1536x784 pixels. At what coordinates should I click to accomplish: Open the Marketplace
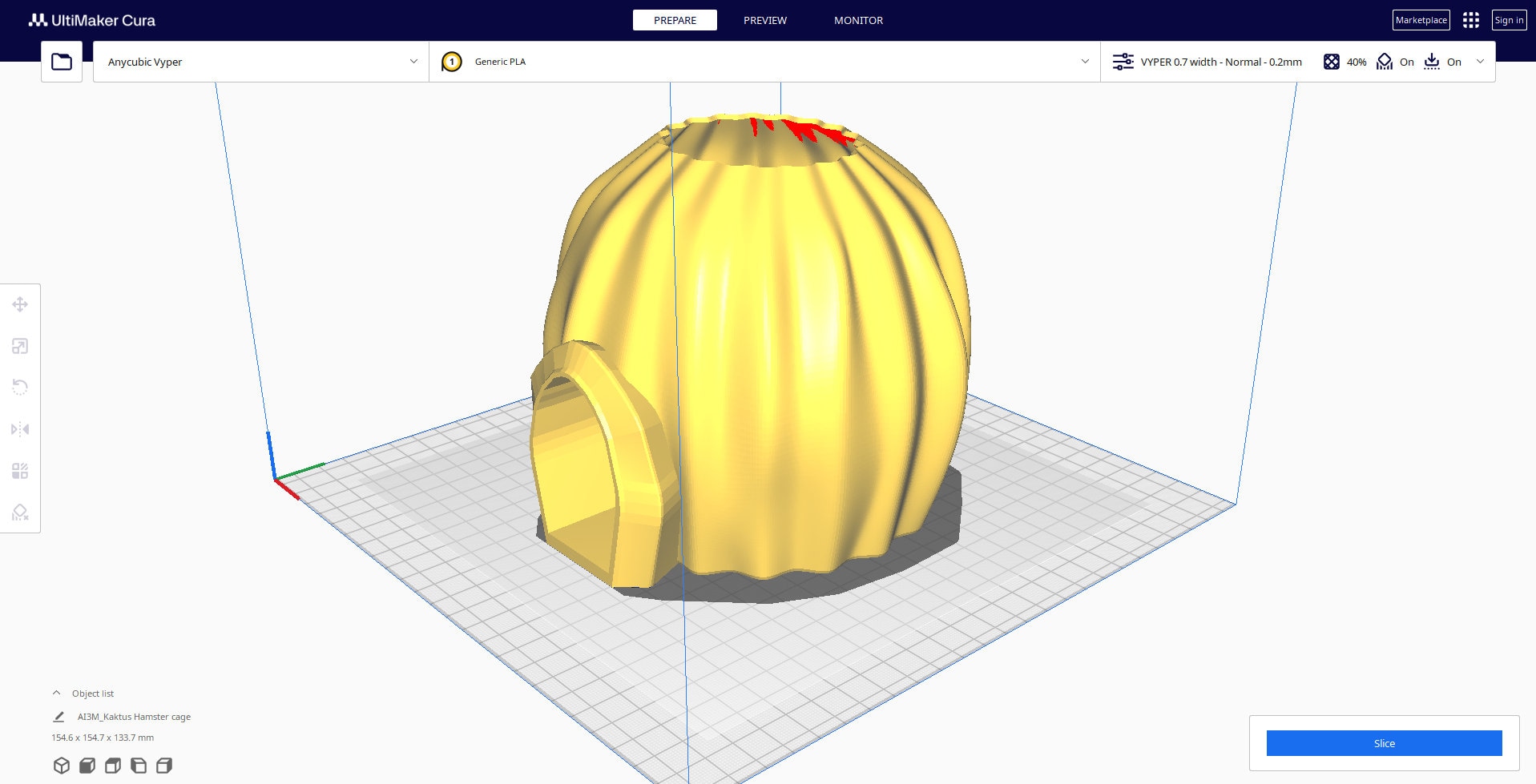click(1421, 19)
